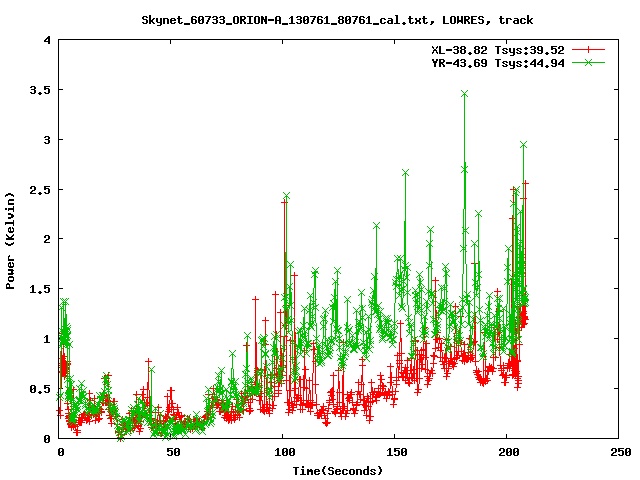The height and width of the screenshot is (480, 640).
Task: Click the x-axis tick label 150
Action: coord(397,452)
